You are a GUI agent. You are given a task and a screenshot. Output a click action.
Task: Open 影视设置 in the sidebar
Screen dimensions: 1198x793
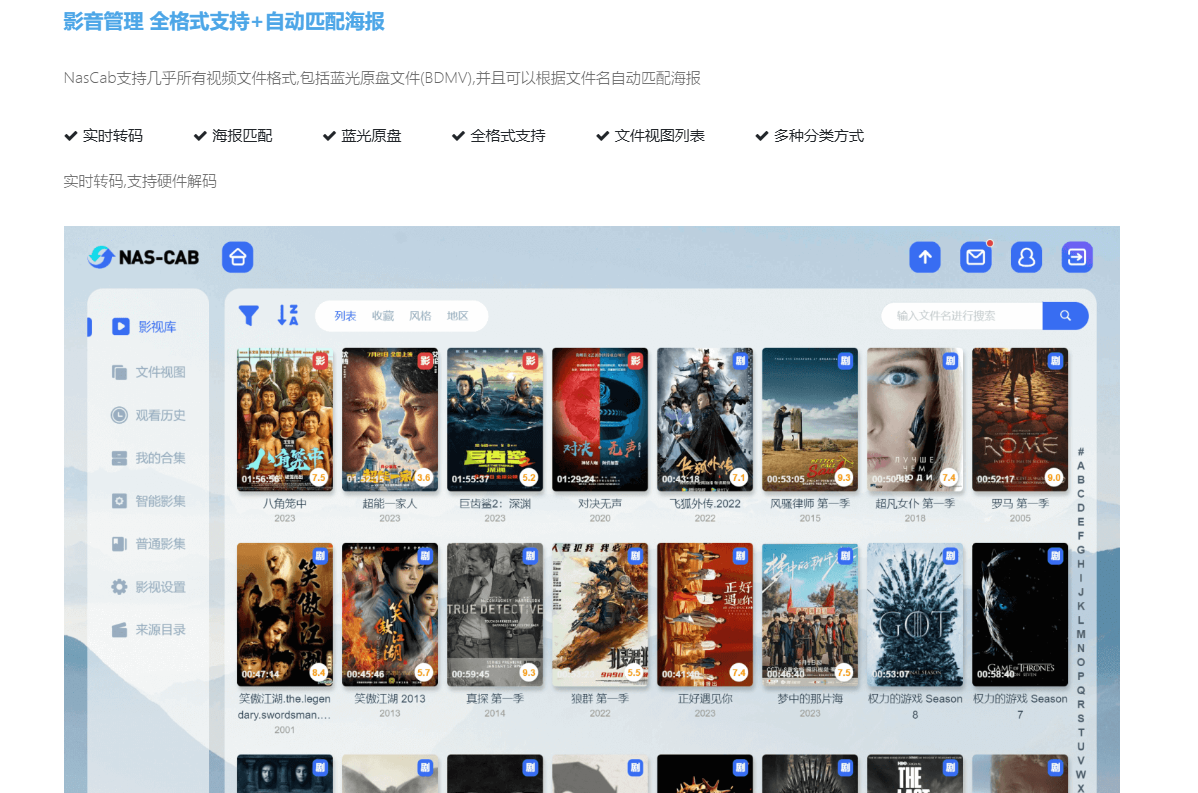pyautogui.click(x=160, y=587)
